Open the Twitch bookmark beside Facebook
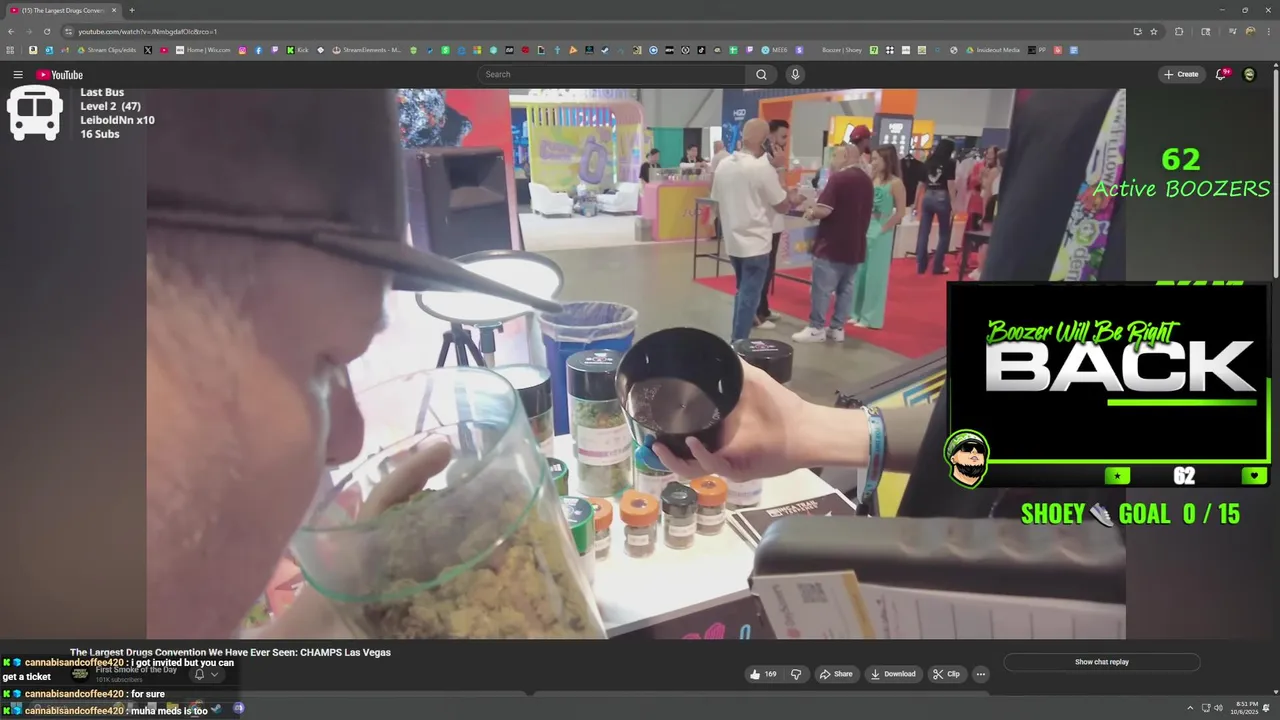 point(274,50)
